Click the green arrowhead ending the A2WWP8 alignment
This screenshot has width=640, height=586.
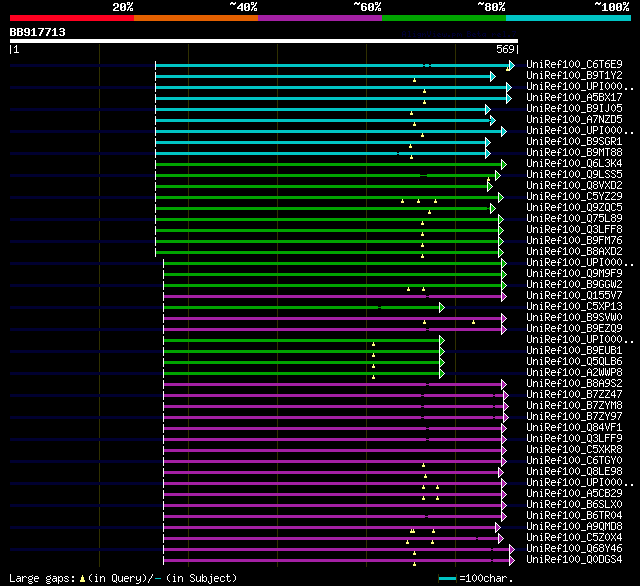click(x=442, y=373)
